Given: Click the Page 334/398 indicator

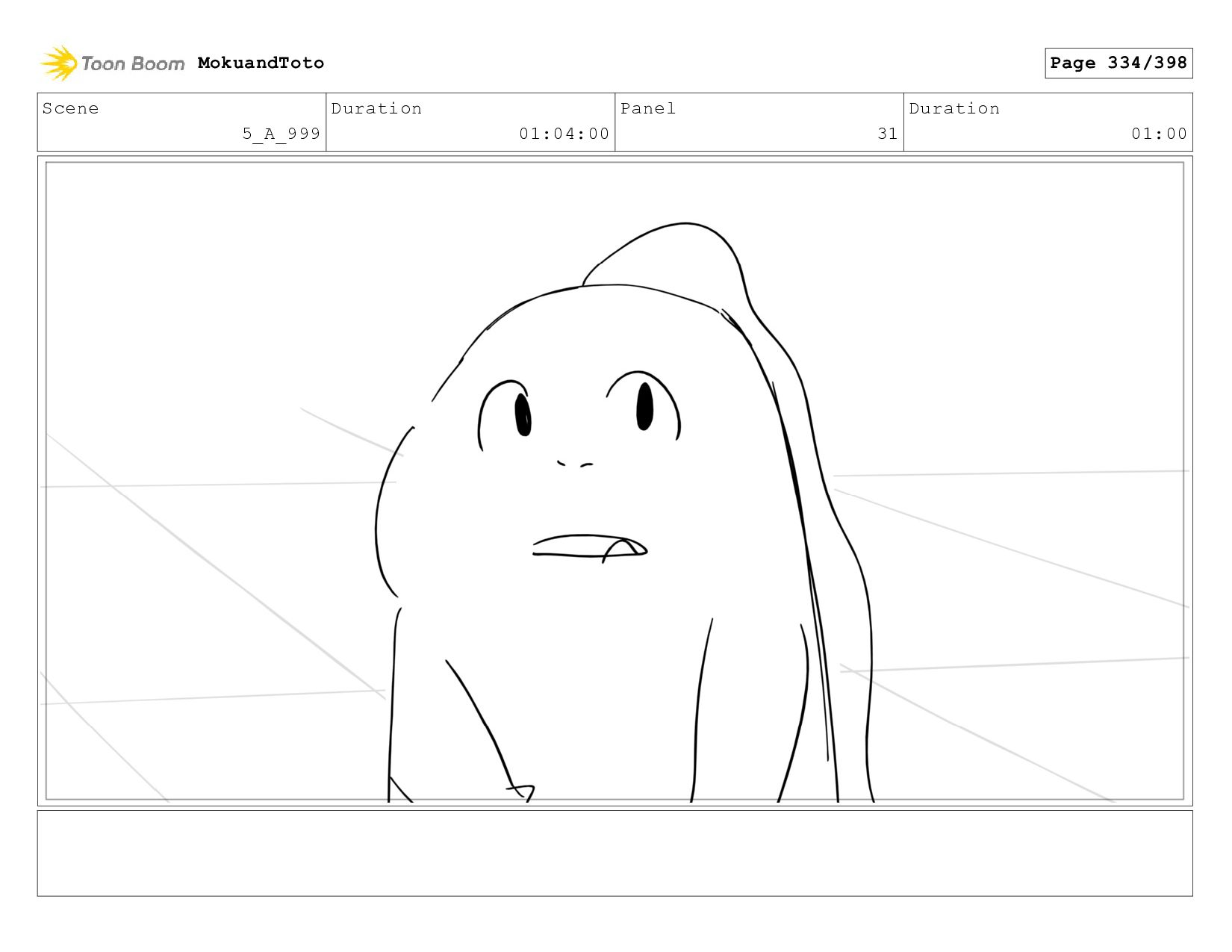Looking at the screenshot, I should pos(1119,63).
